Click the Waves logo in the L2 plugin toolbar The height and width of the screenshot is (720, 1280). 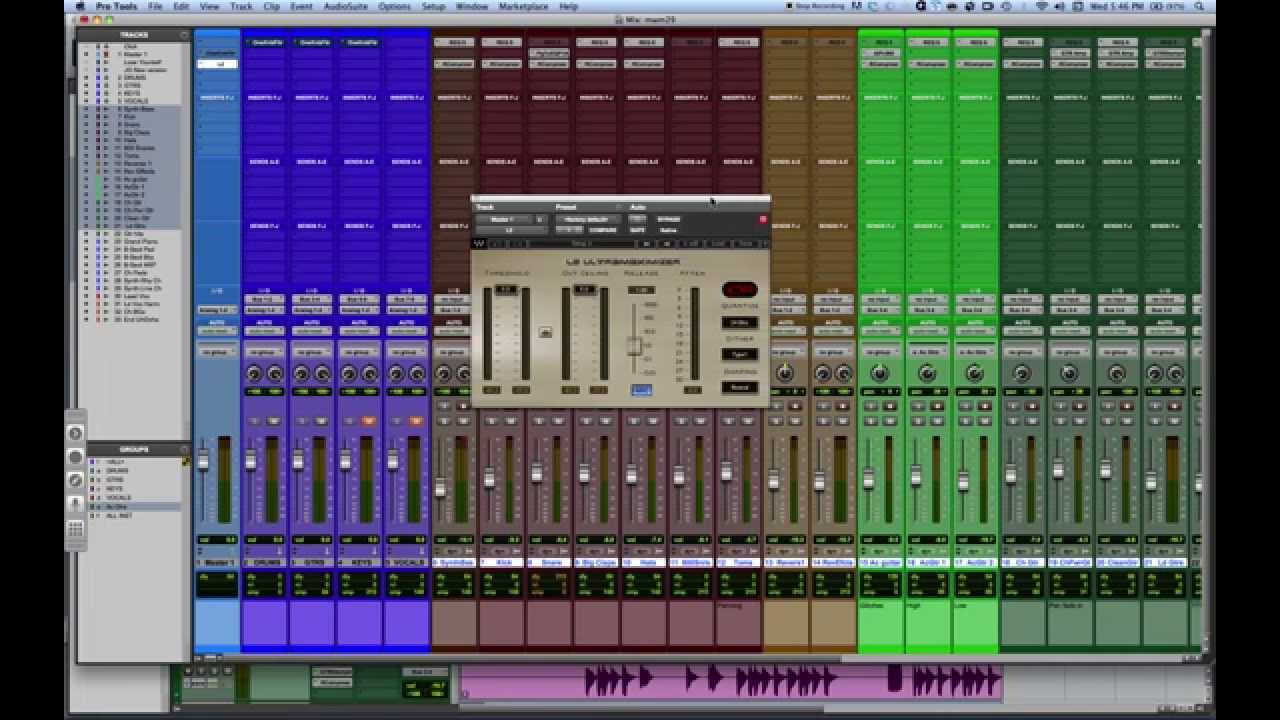(479, 243)
